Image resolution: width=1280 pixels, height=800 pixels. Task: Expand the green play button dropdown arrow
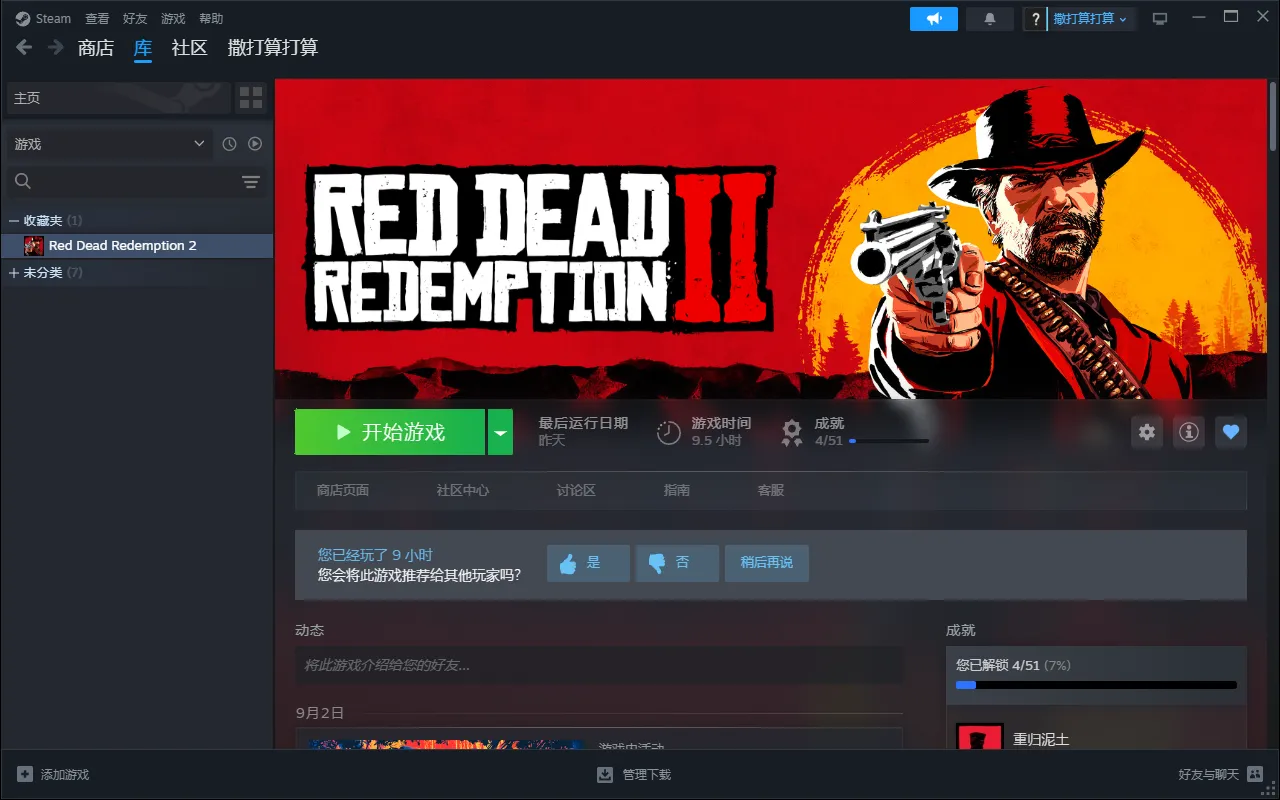point(500,432)
